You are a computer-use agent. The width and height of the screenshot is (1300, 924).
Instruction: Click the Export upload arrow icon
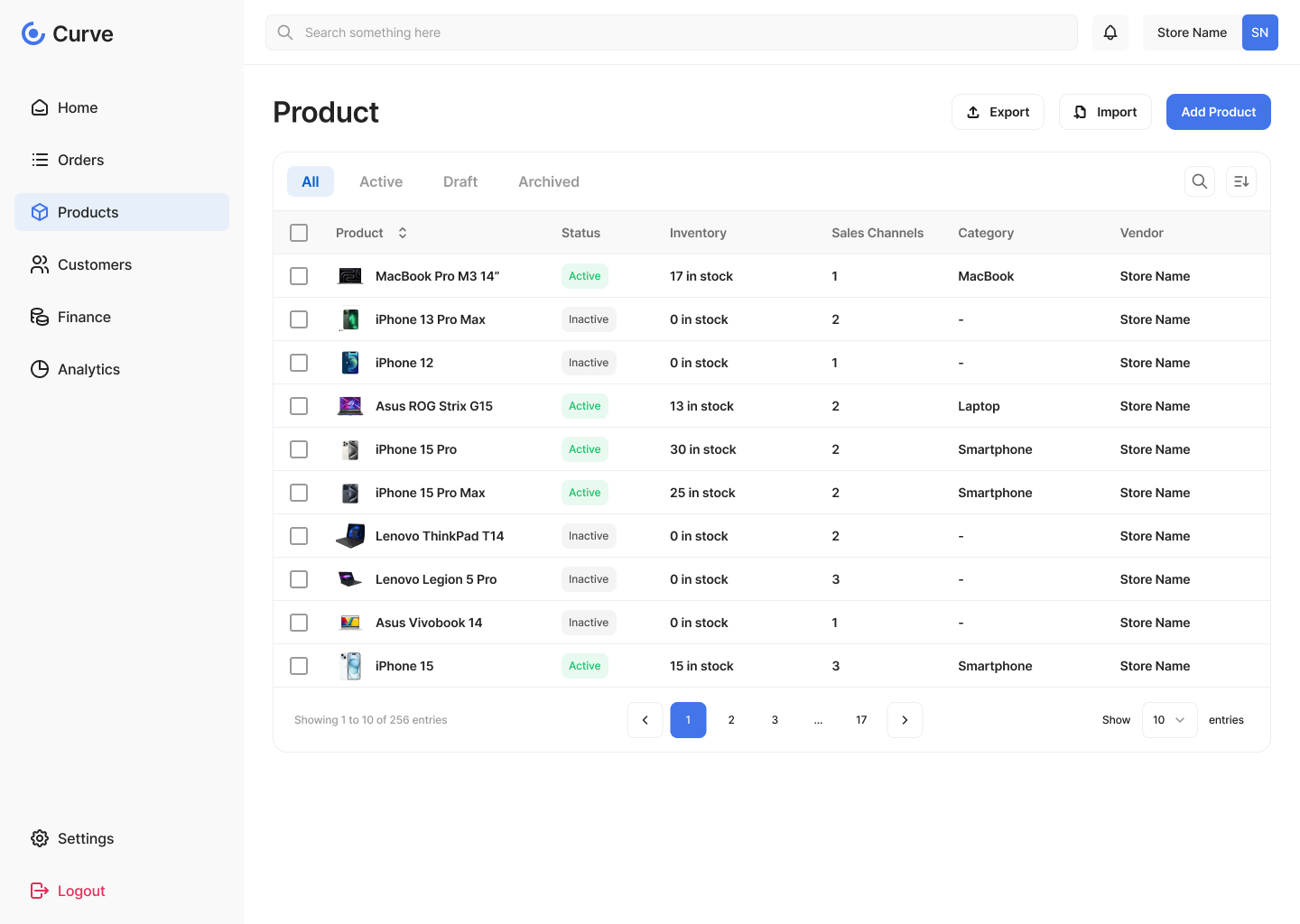click(973, 112)
